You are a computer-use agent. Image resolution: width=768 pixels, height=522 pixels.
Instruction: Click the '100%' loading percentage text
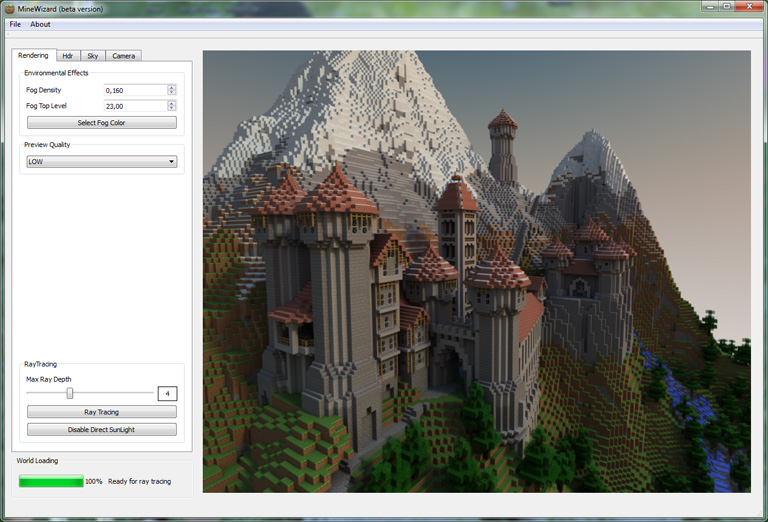click(x=94, y=481)
